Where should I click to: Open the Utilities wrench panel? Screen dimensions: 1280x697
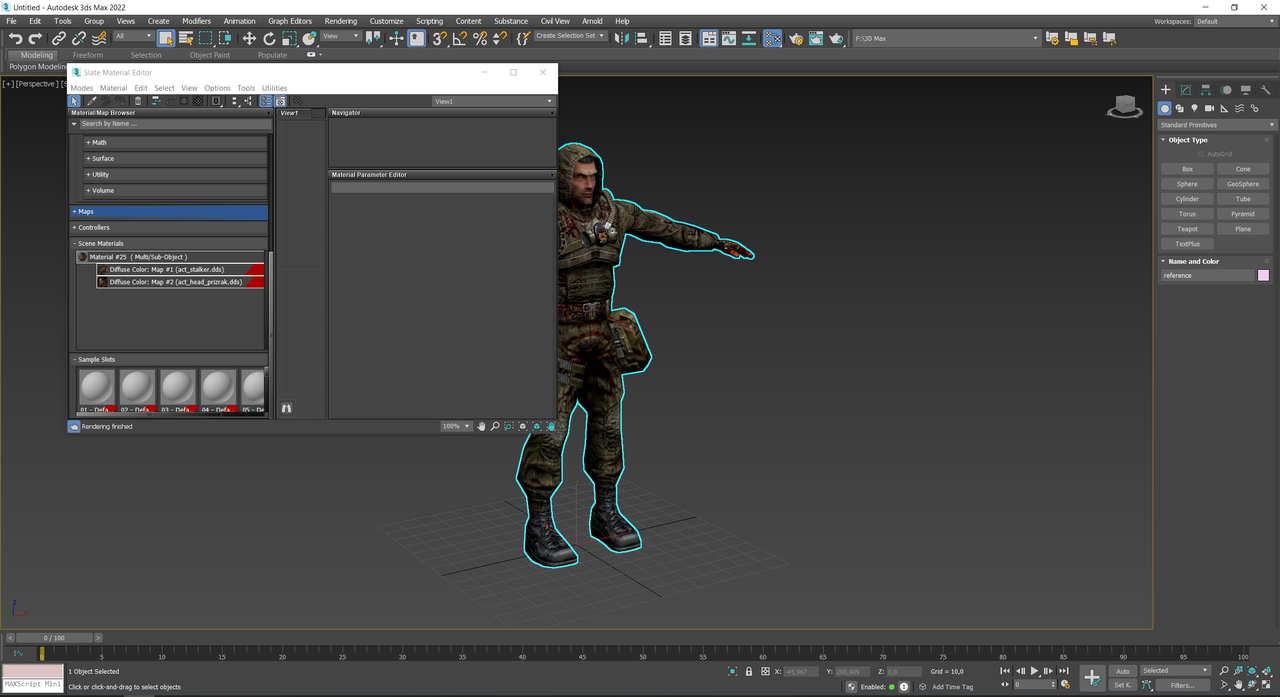point(1265,90)
